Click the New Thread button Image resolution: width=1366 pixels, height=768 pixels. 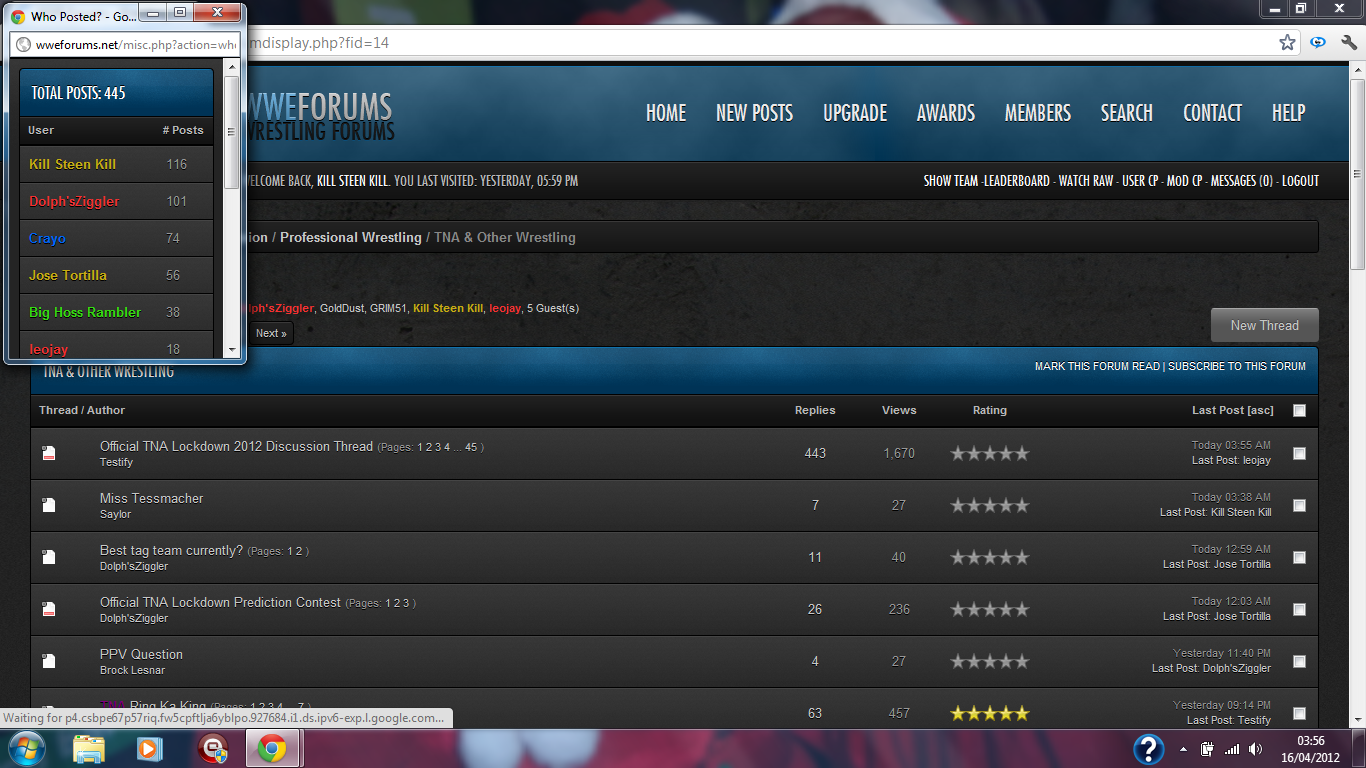pos(1264,325)
